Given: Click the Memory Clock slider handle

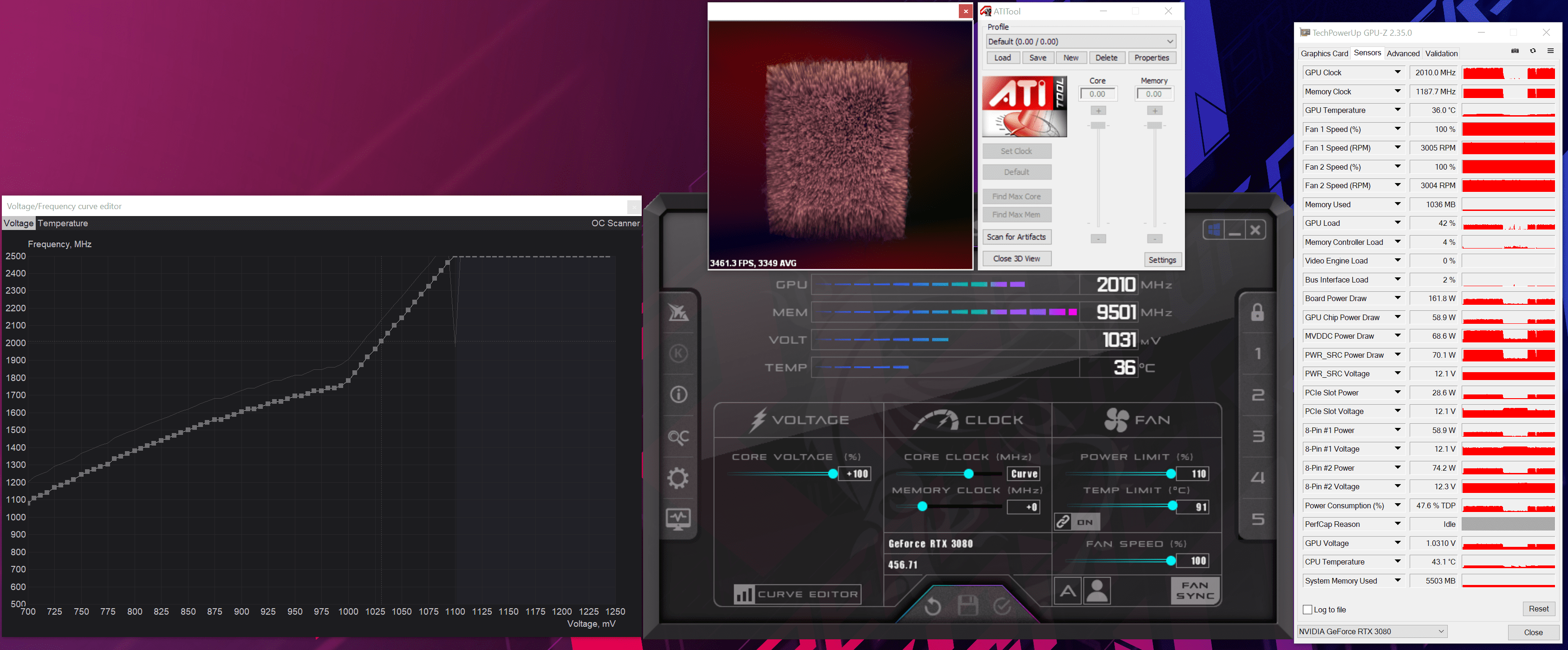Looking at the screenshot, I should click(922, 506).
